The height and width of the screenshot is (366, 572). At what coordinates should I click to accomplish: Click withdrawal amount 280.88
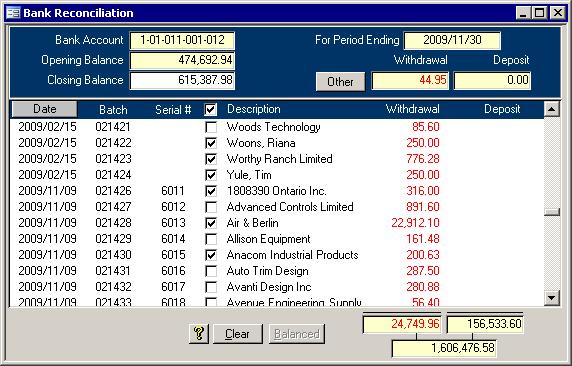point(423,287)
